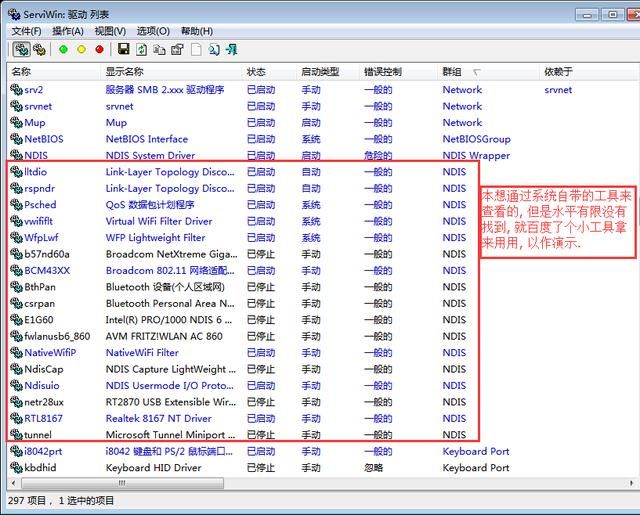This screenshot has height=515, width=640.
Task: Click '忽略' error control cell of kbdhid
Action: pyautogui.click(x=373, y=467)
